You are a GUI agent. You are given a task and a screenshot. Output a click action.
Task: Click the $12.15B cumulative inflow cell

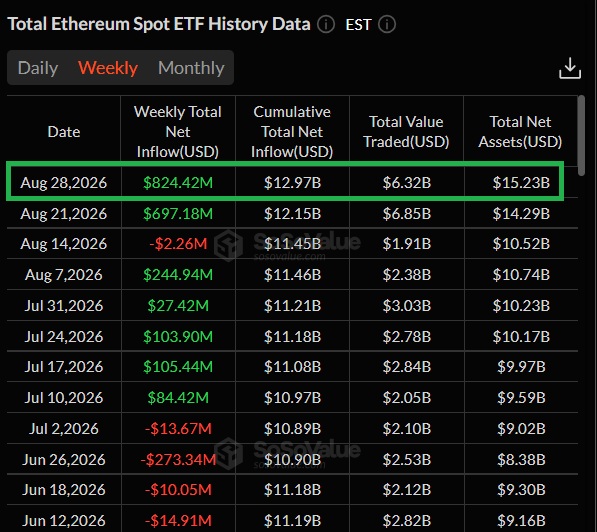[x=292, y=214]
